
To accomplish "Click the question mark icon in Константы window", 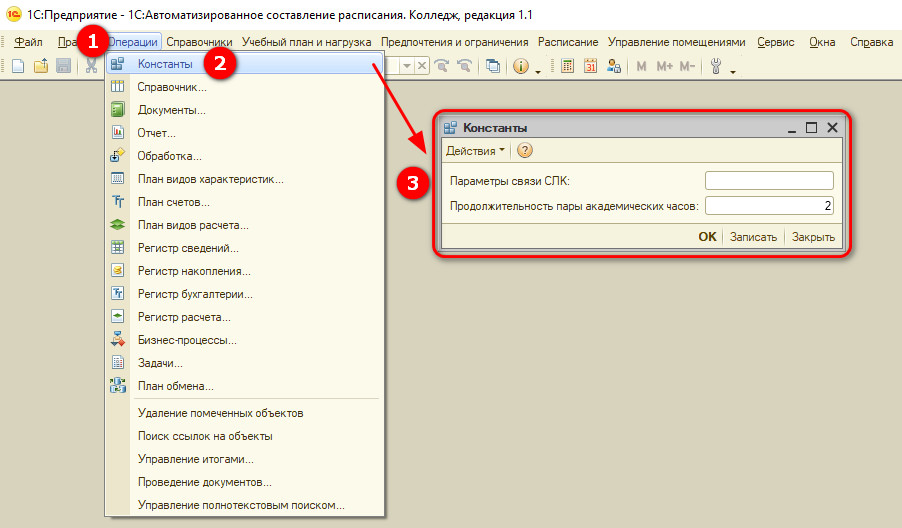I will click(x=525, y=151).
